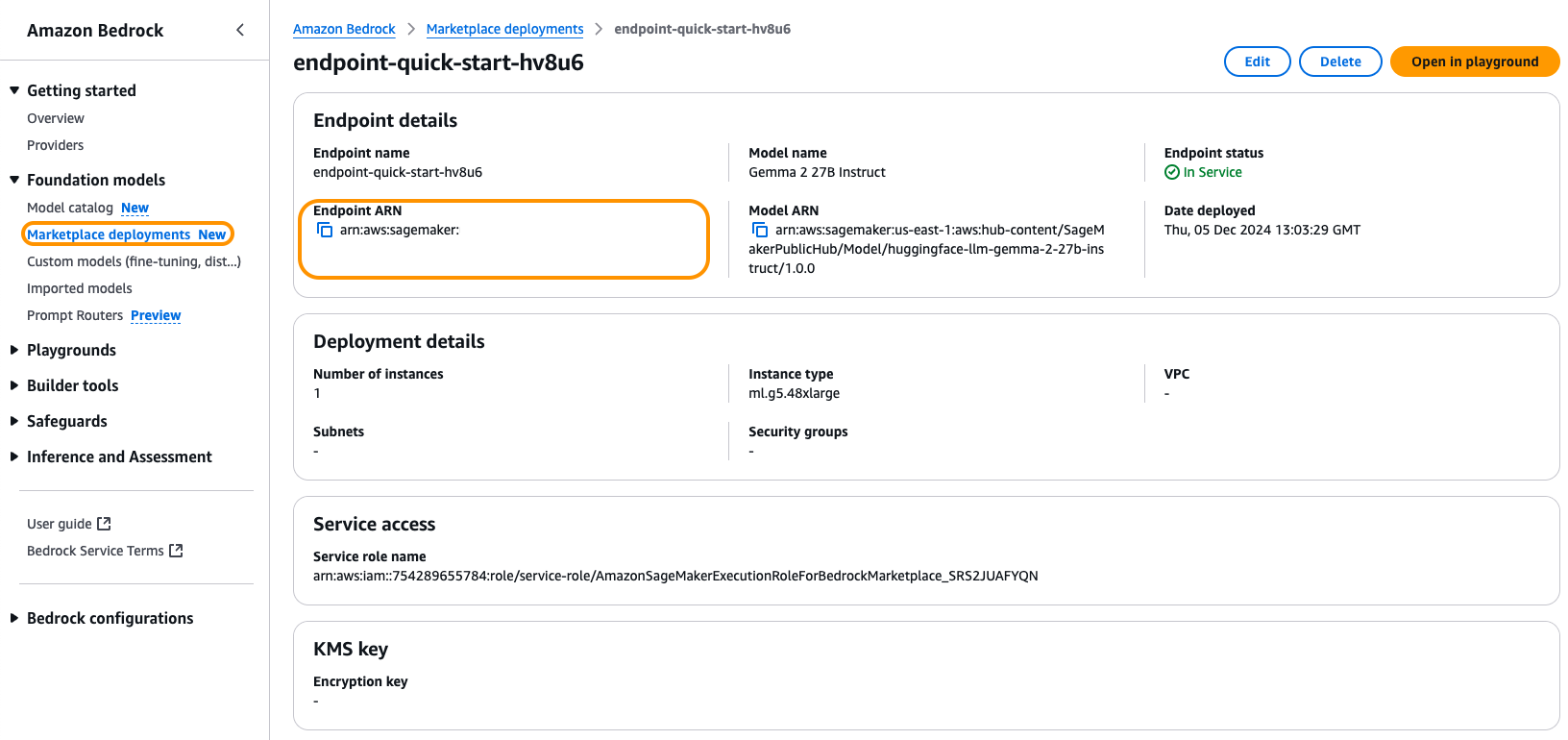Follow the Amazon Bedrock breadcrumb link
This screenshot has width=1568, height=740.
[344, 29]
